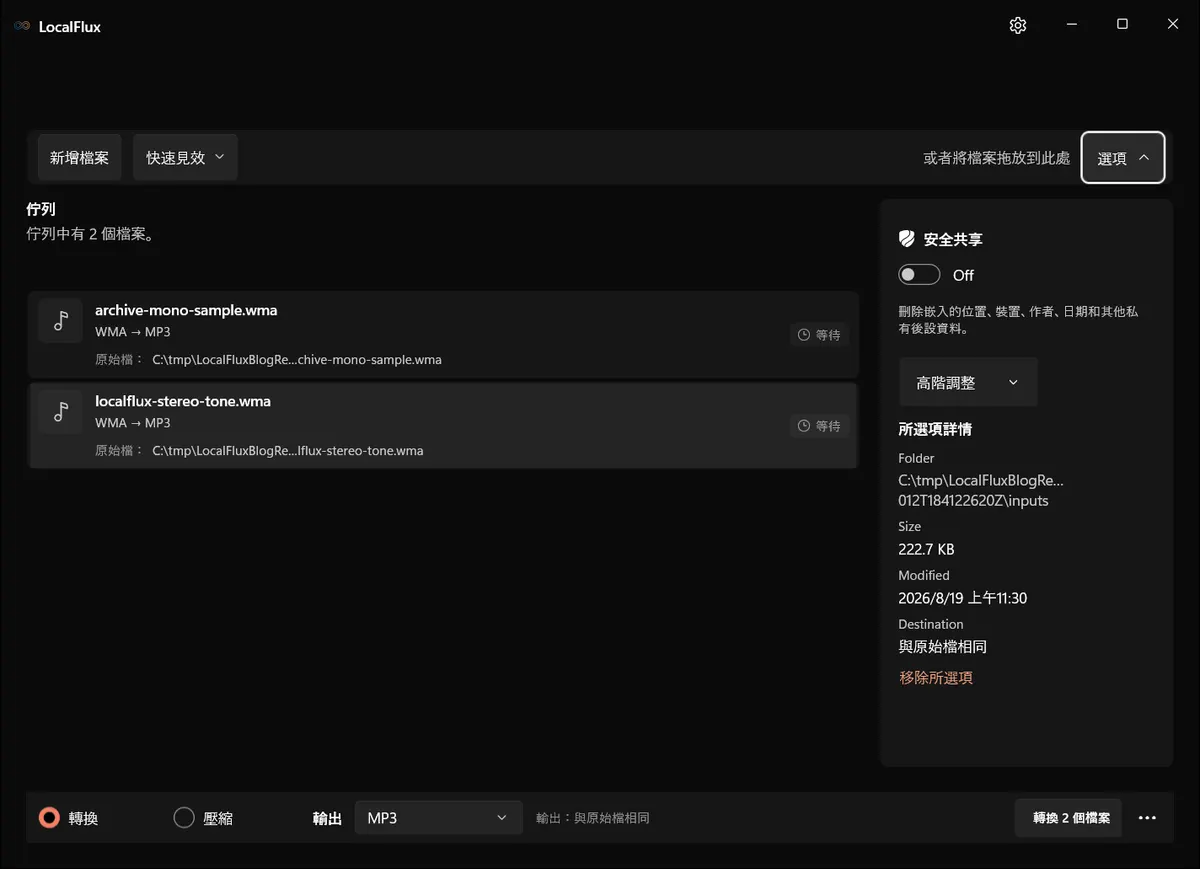Click source path ending chive-mono-sample.wma

pos(297,360)
